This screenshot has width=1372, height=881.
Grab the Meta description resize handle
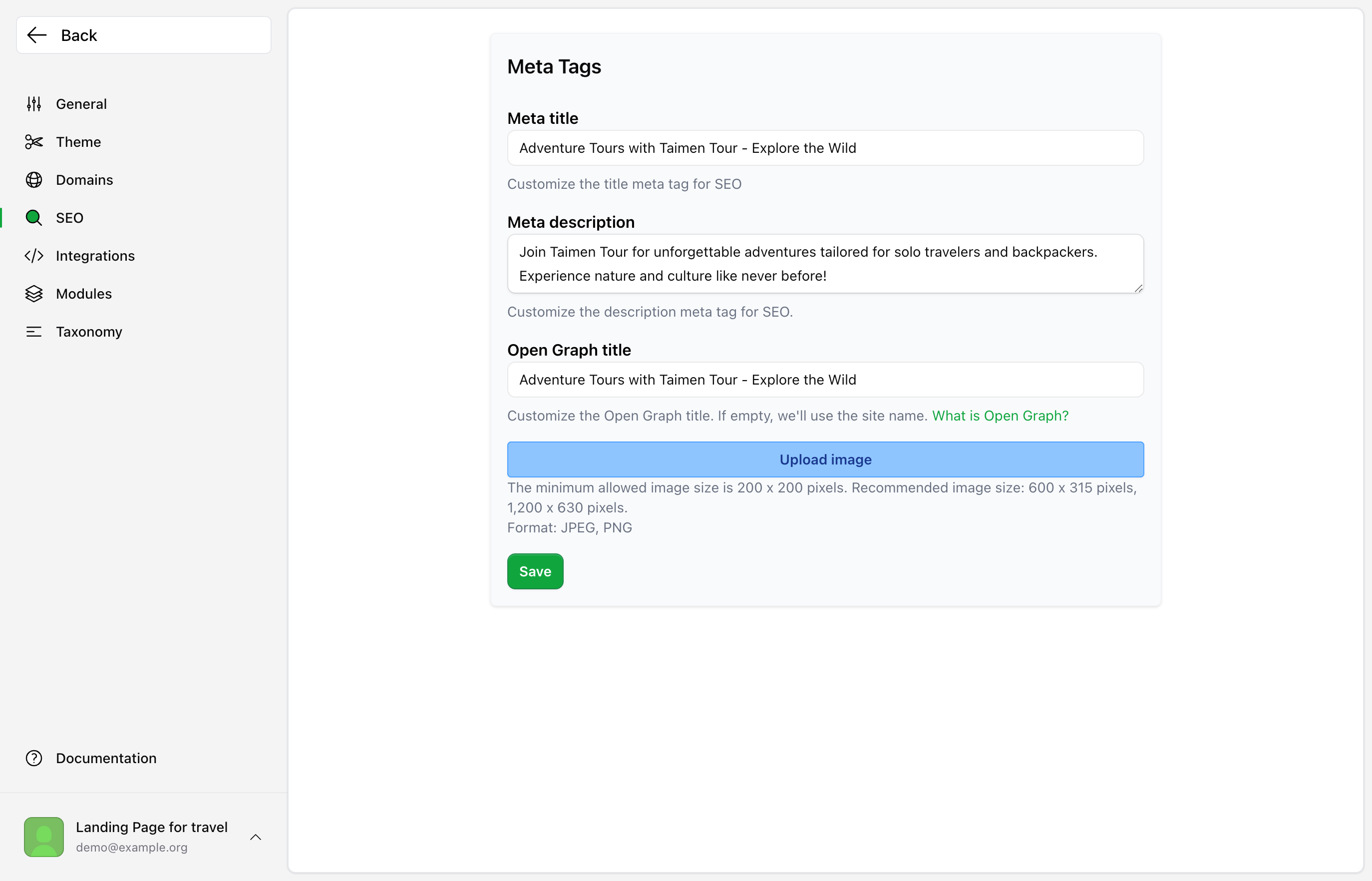point(1138,288)
